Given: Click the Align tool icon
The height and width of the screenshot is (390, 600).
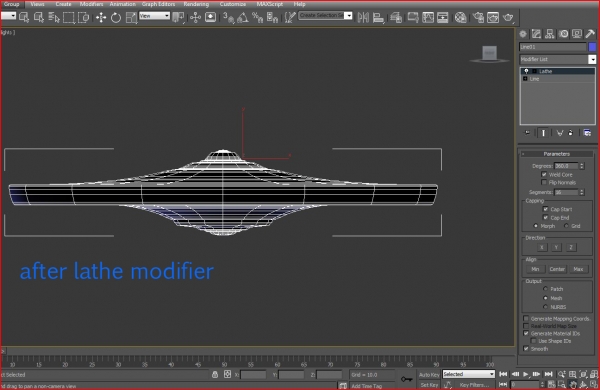Looking at the screenshot, I should (x=378, y=17).
